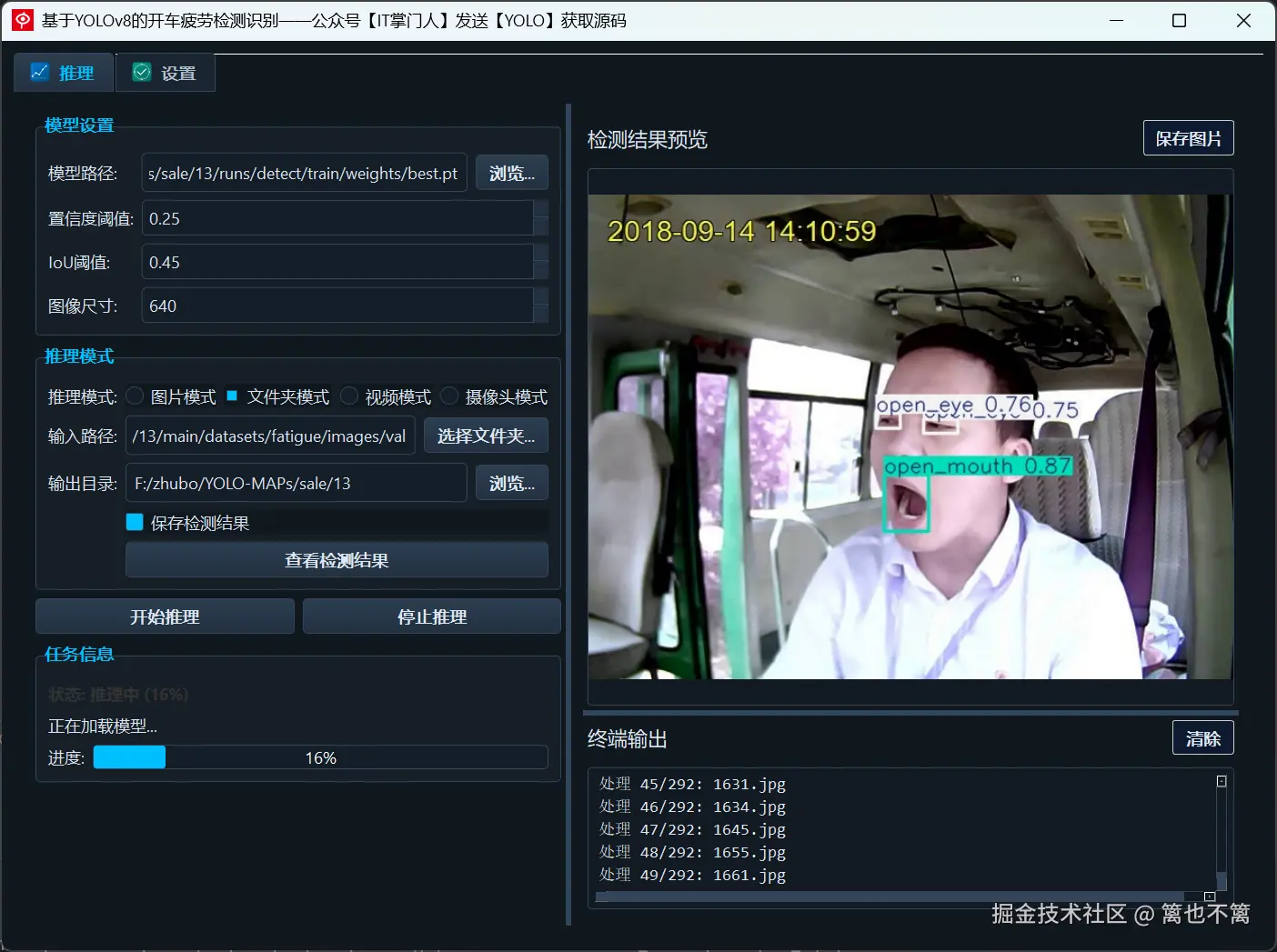Click the terminal horizontal scrollbar right arrow
Screen dimensions: 1277x952
[1210, 897]
